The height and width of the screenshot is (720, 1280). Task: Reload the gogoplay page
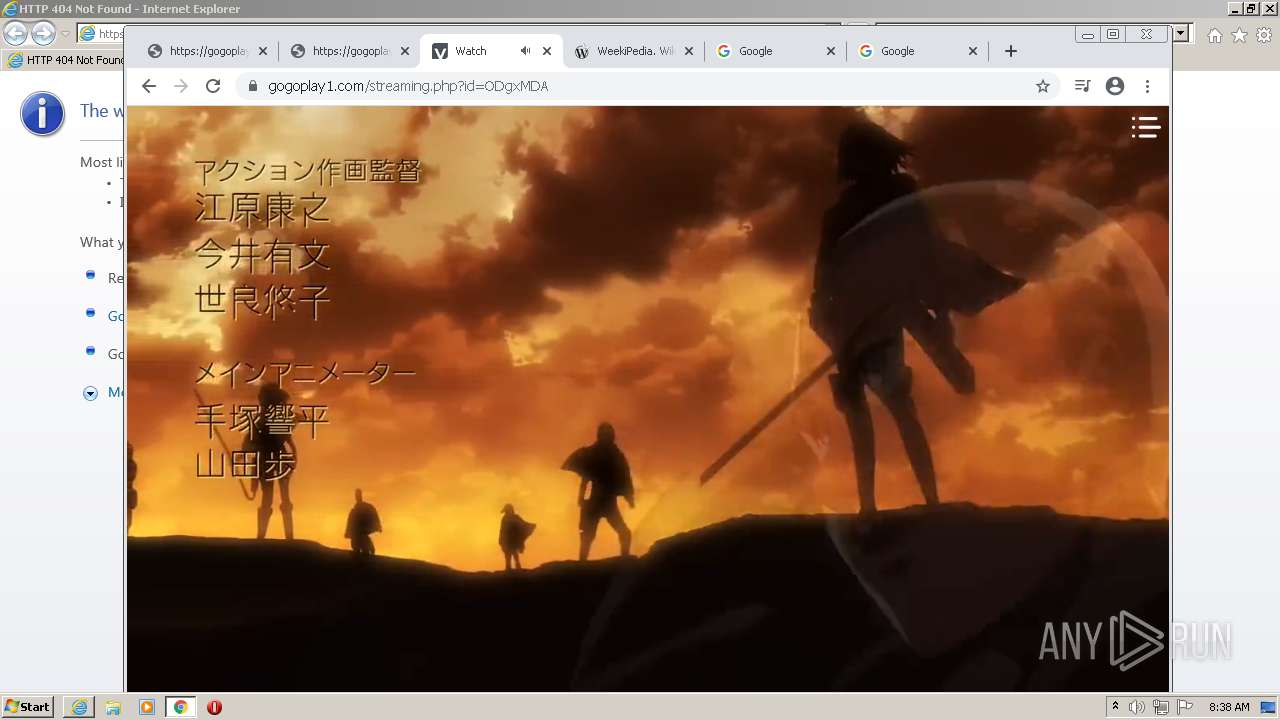click(213, 86)
